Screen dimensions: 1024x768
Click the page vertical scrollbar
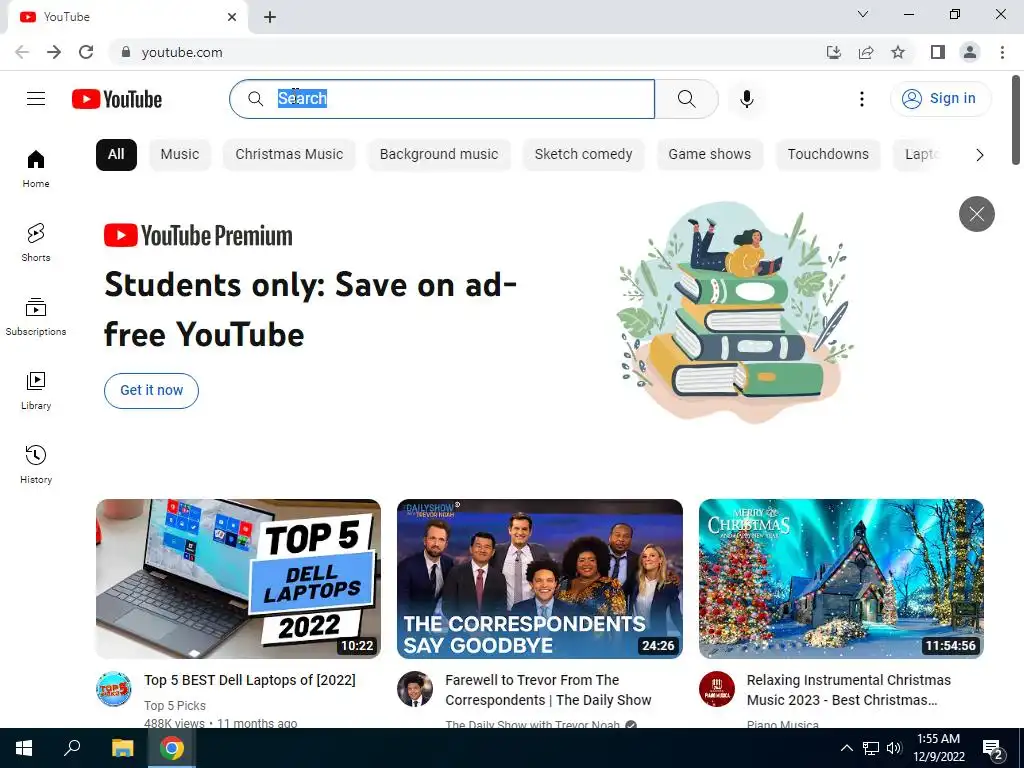(x=1016, y=121)
